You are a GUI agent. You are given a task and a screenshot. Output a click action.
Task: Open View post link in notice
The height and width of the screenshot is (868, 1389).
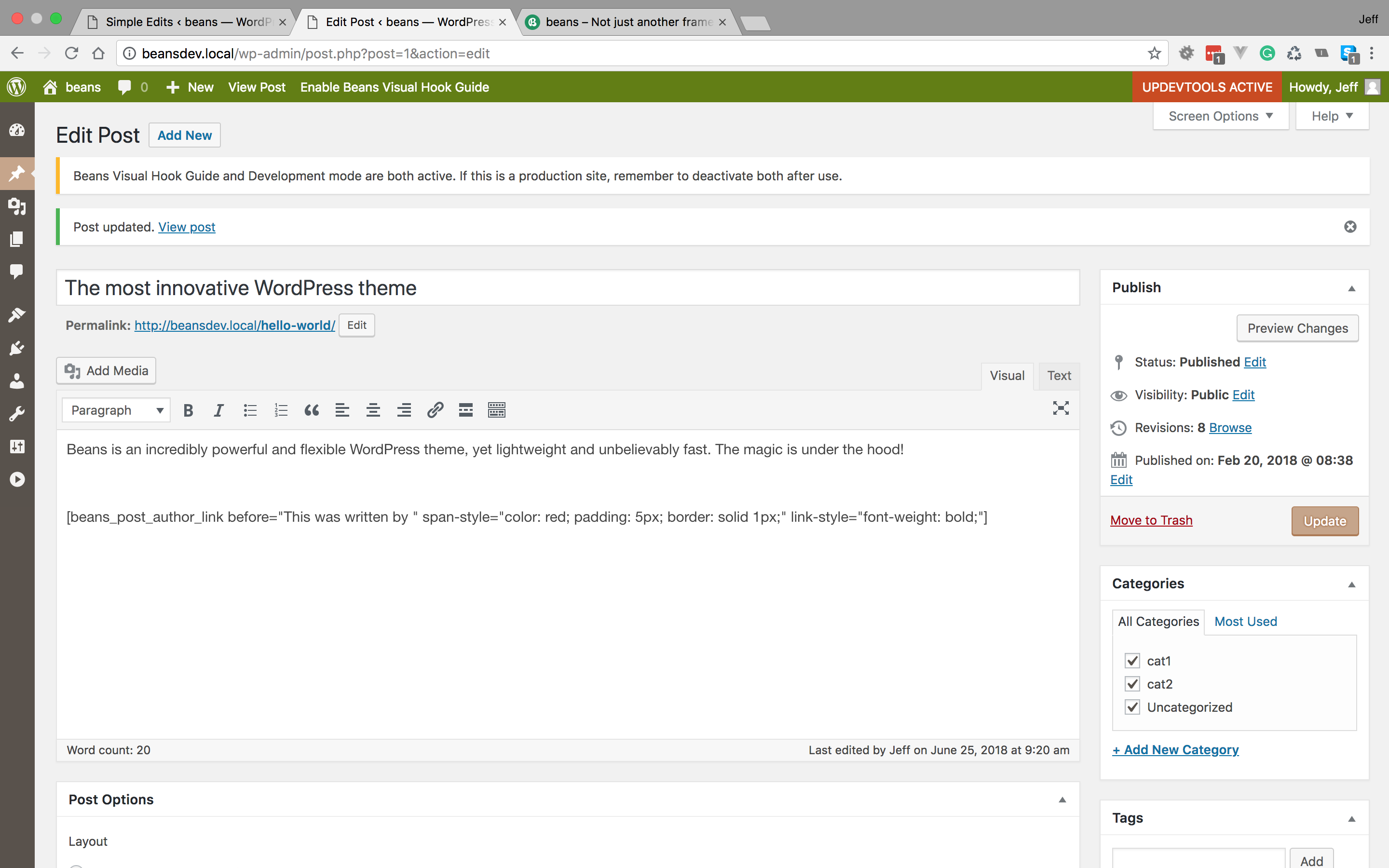(187, 227)
